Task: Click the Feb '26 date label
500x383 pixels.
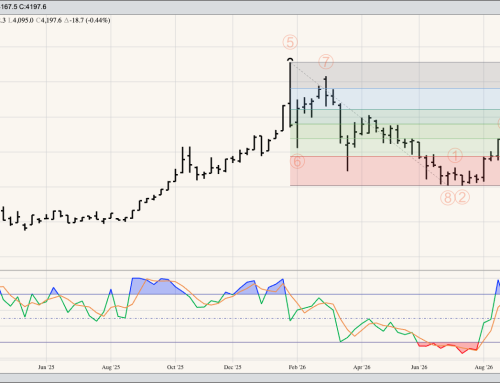Action: [x=297, y=367]
